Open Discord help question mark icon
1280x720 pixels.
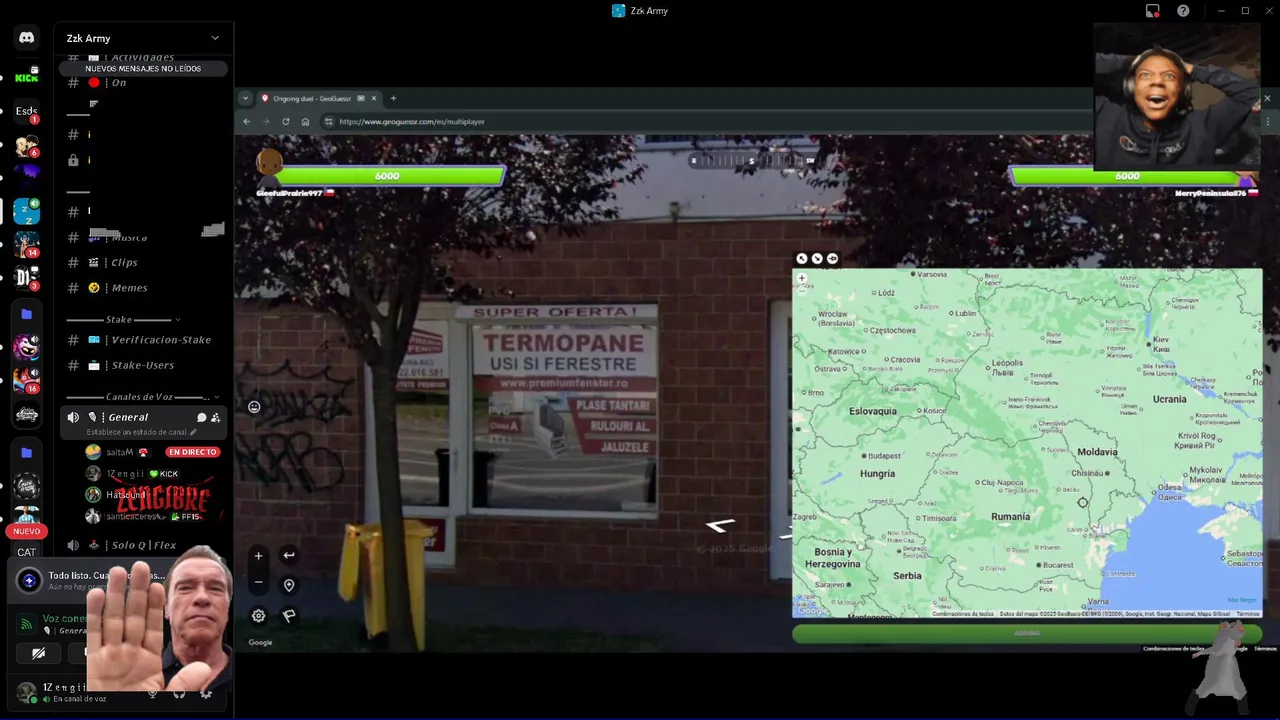click(1183, 11)
